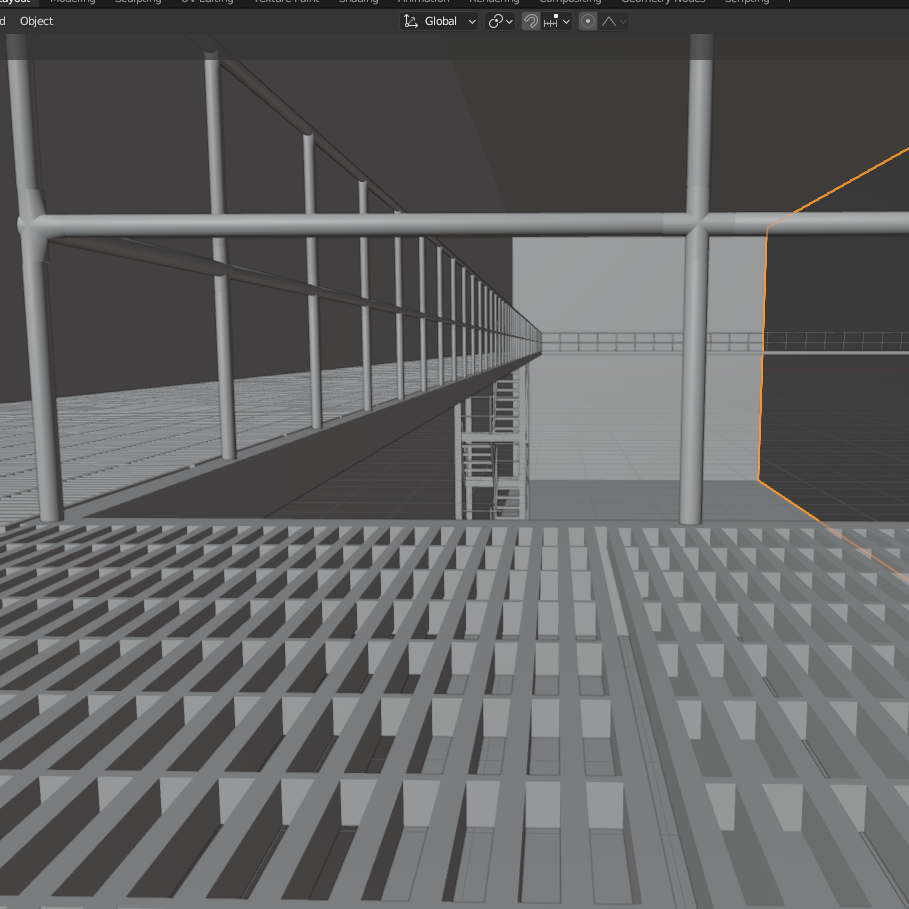The image size is (909, 909).
Task: Open the proportional editing falloff dropdown
Action: point(614,21)
